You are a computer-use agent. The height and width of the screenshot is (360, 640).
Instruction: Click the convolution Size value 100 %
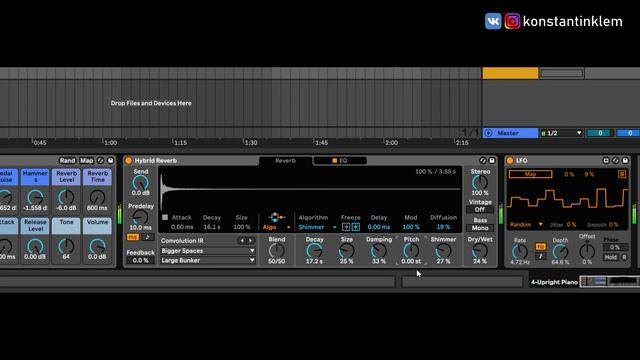tap(242, 227)
